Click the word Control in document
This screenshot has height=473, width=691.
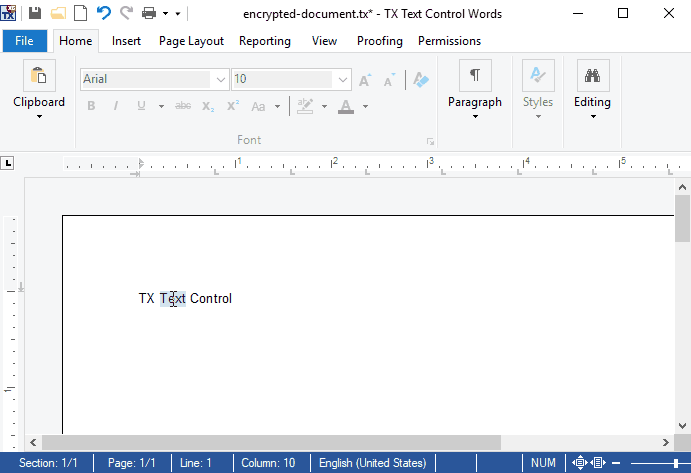tap(211, 298)
